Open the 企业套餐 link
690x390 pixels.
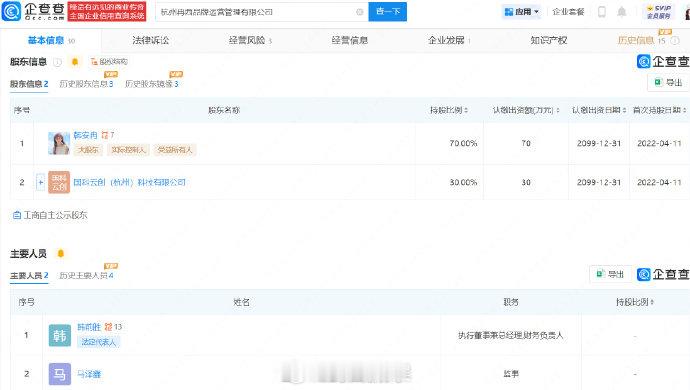568,12
